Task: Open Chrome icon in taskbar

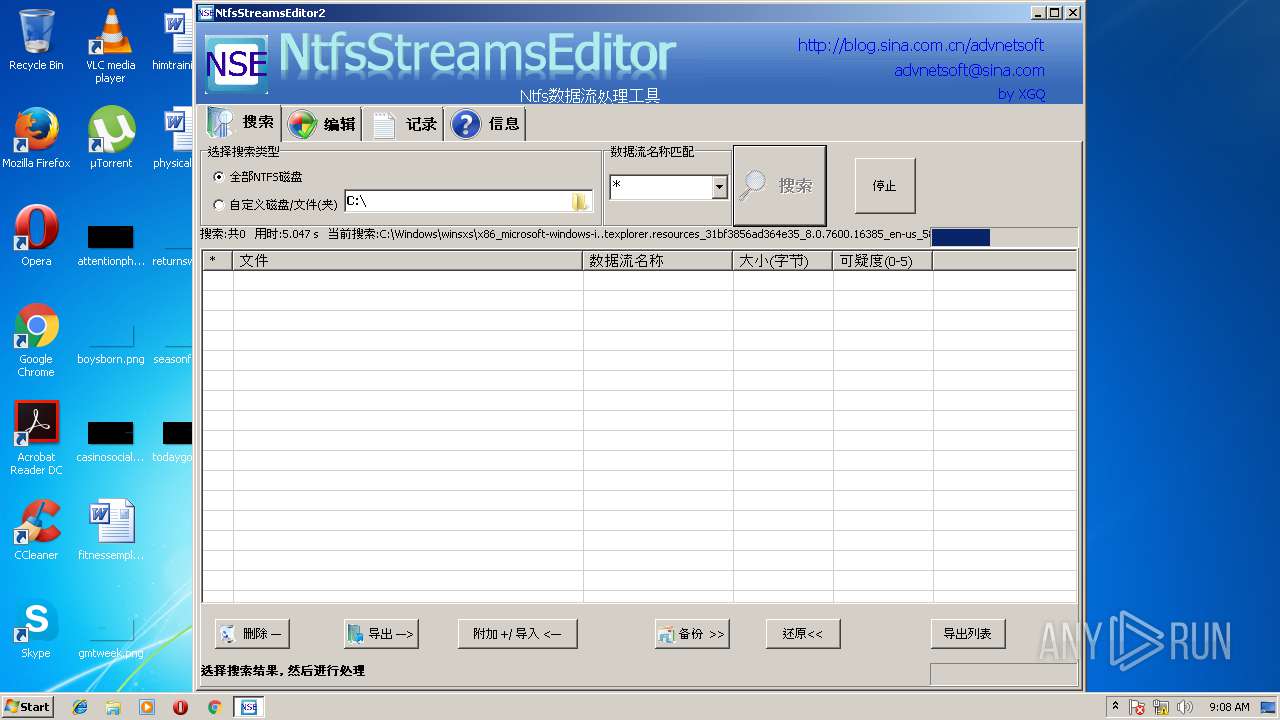Action: click(x=214, y=707)
